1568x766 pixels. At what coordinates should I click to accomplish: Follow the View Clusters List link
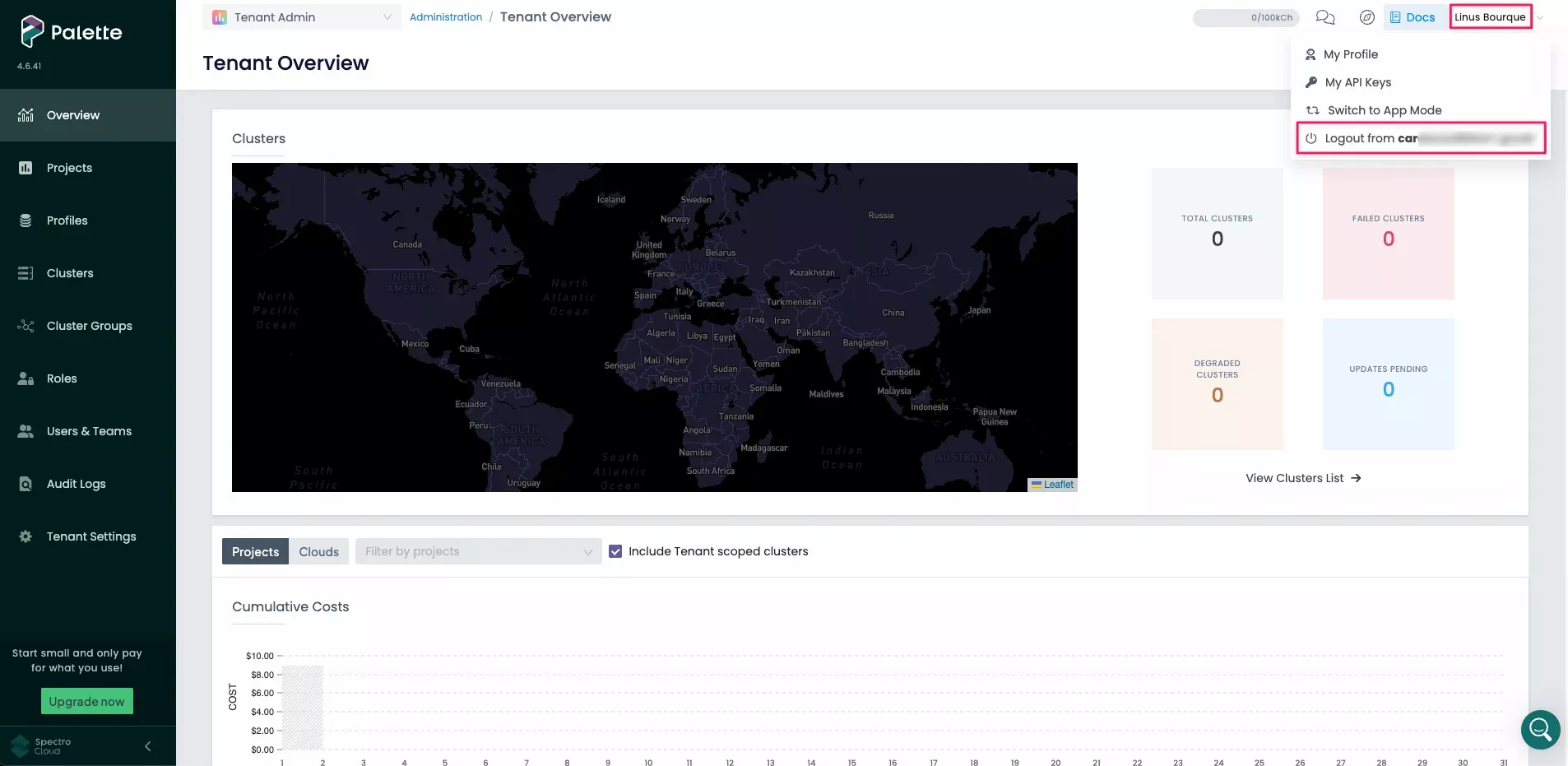1302,478
